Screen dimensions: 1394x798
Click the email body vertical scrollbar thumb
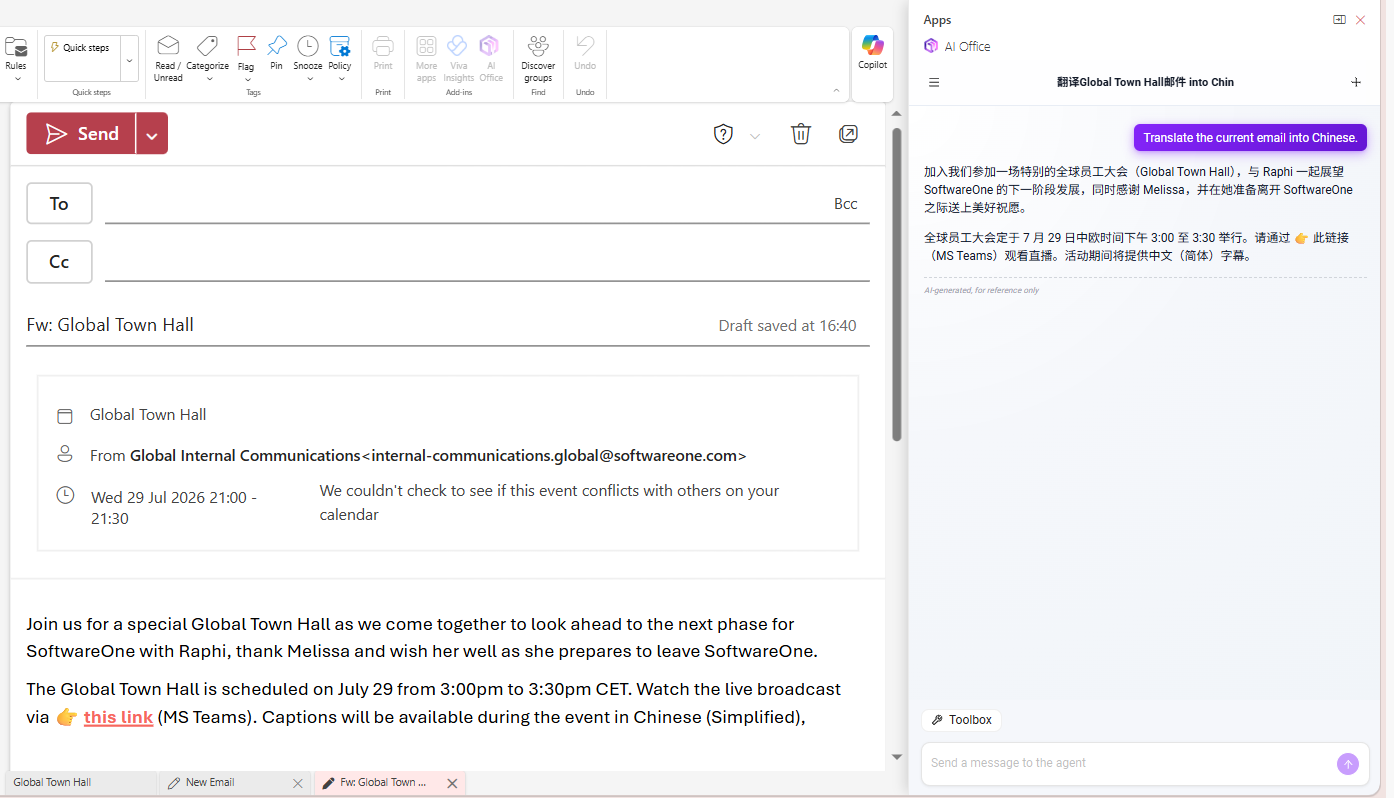(x=897, y=284)
